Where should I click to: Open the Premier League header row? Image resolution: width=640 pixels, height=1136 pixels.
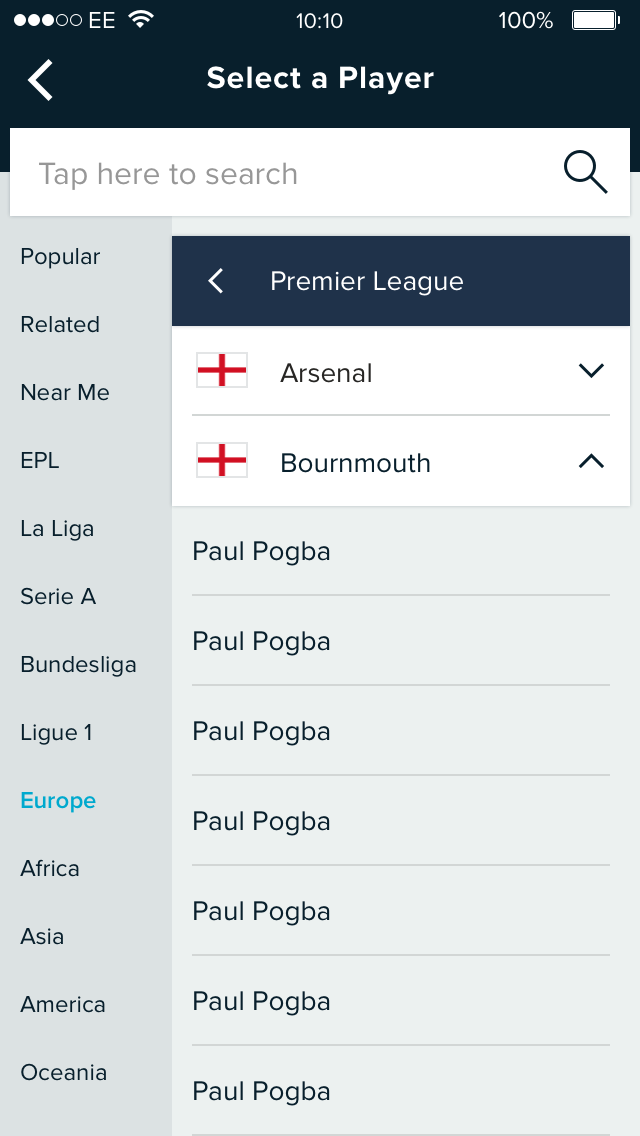pyautogui.click(x=367, y=282)
